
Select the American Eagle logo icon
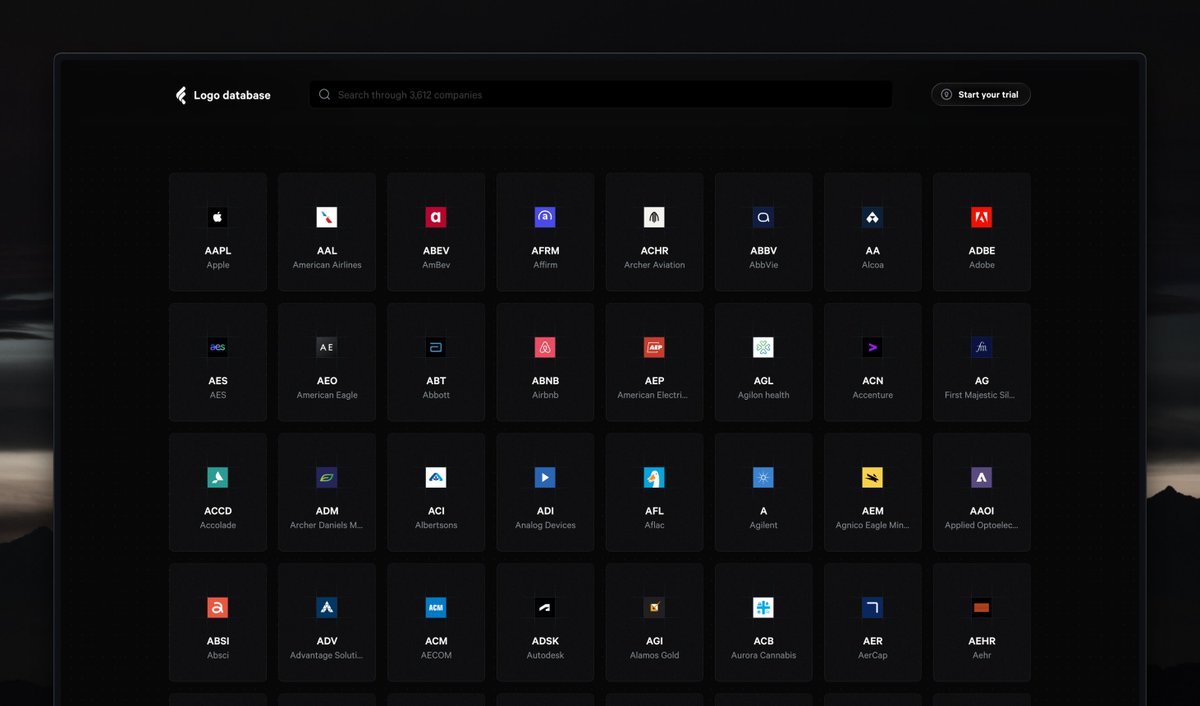pos(327,347)
